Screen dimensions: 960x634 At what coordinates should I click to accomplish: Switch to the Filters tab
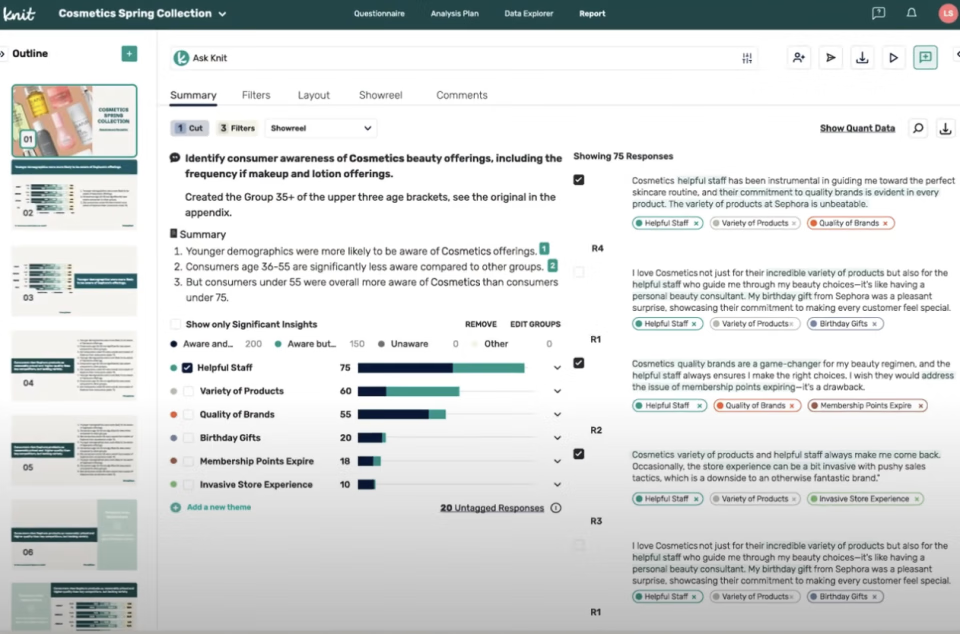coord(256,95)
